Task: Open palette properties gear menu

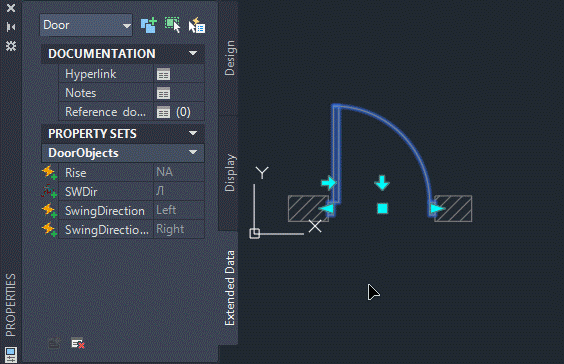Action: (x=11, y=46)
